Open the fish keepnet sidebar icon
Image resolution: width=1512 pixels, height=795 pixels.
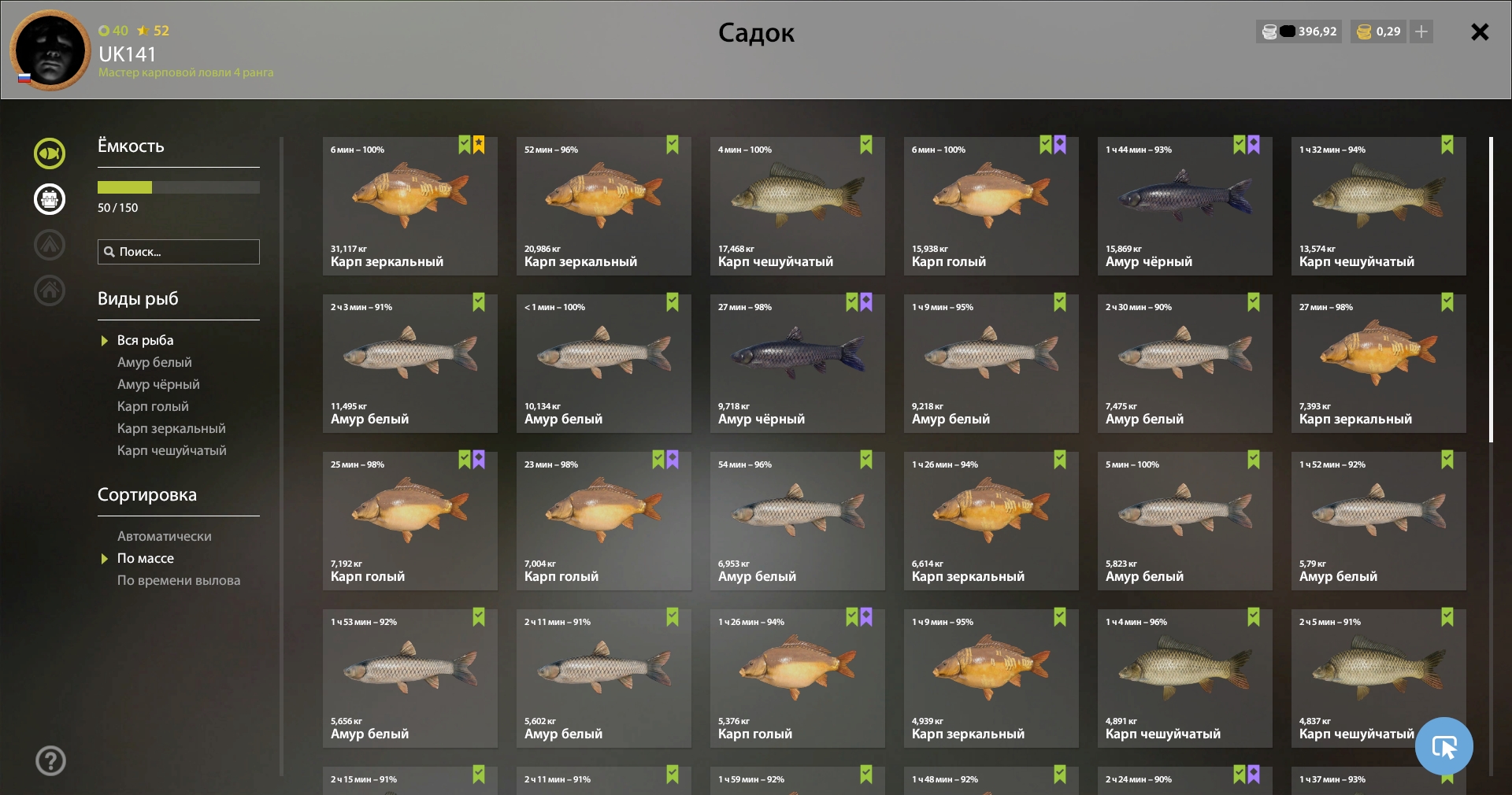(x=50, y=153)
